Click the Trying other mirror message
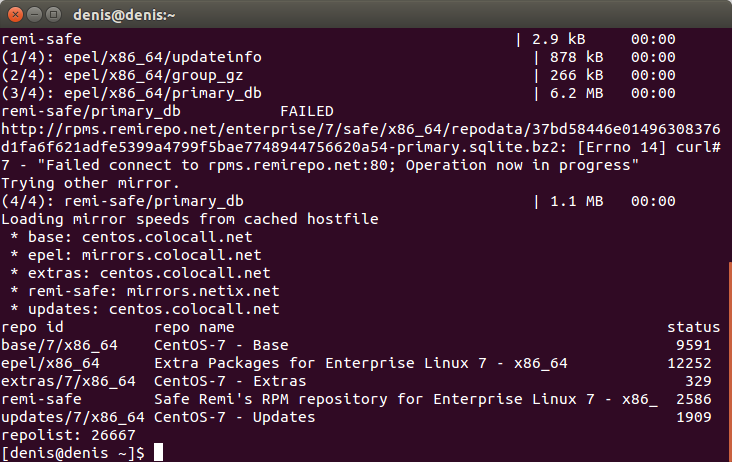This screenshot has height=462, width=732. click(90, 183)
